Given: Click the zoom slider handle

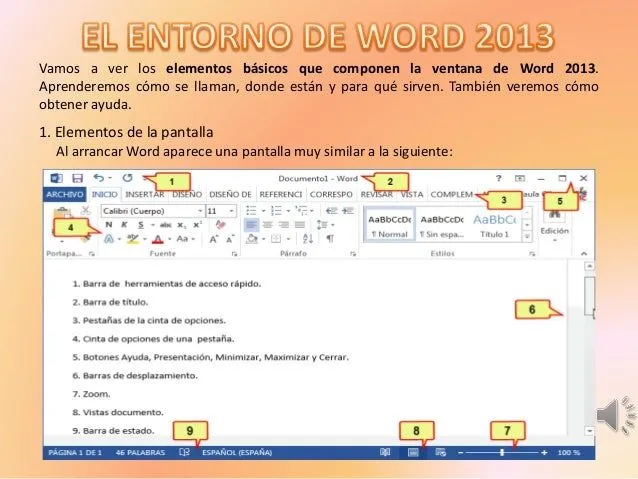Looking at the screenshot, I should click(502, 453).
